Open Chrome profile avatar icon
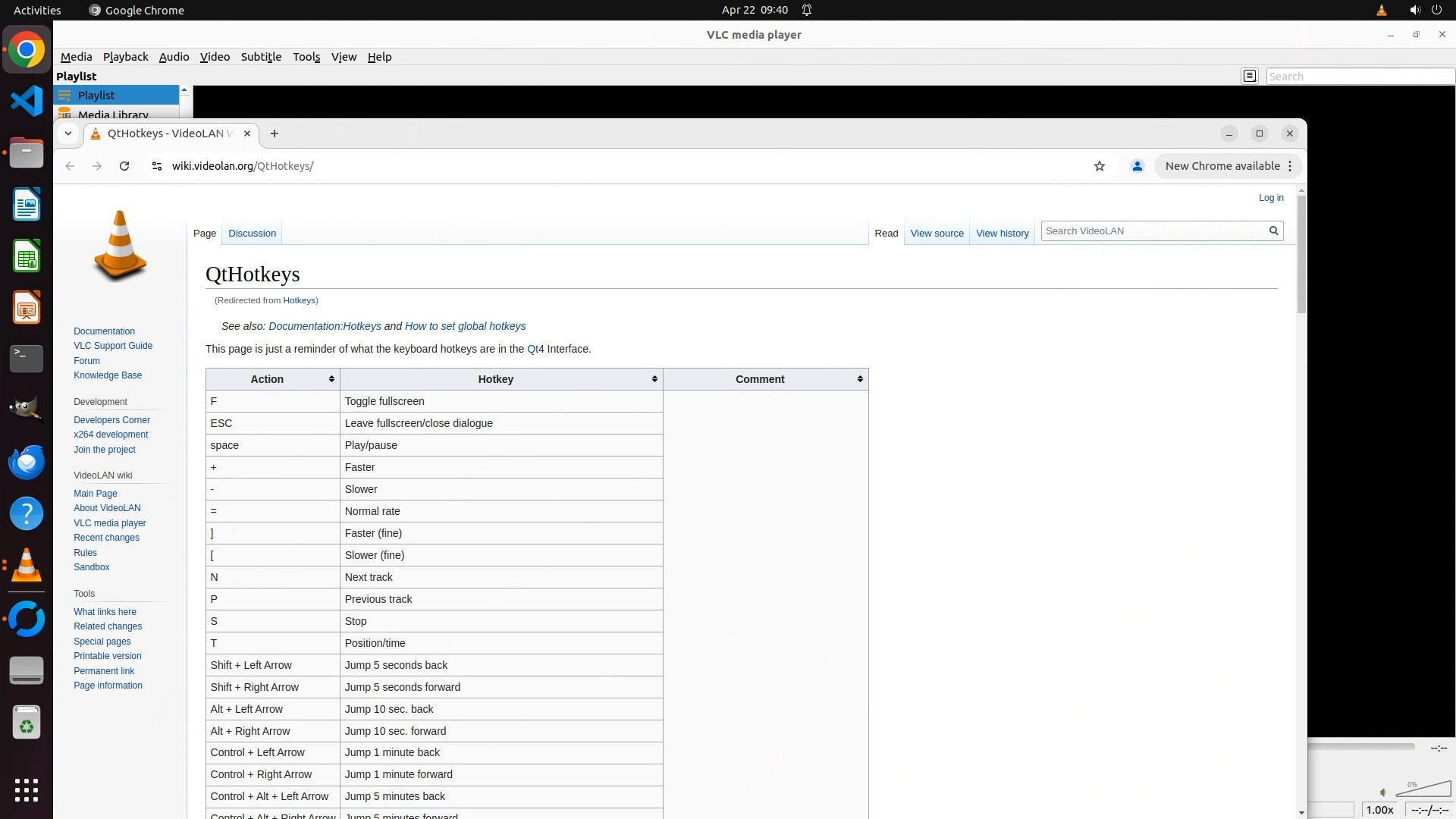Screen dimensions: 1456x819 tap(1137, 166)
